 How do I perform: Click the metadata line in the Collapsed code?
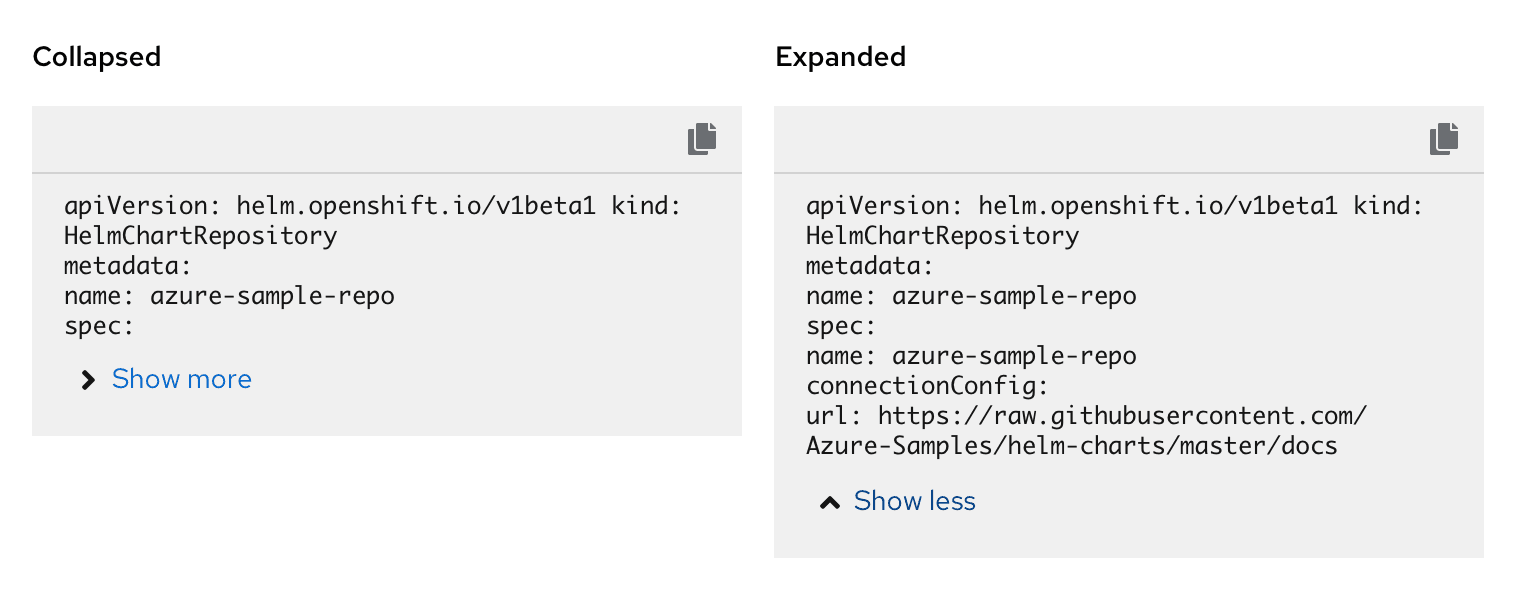tap(127, 266)
